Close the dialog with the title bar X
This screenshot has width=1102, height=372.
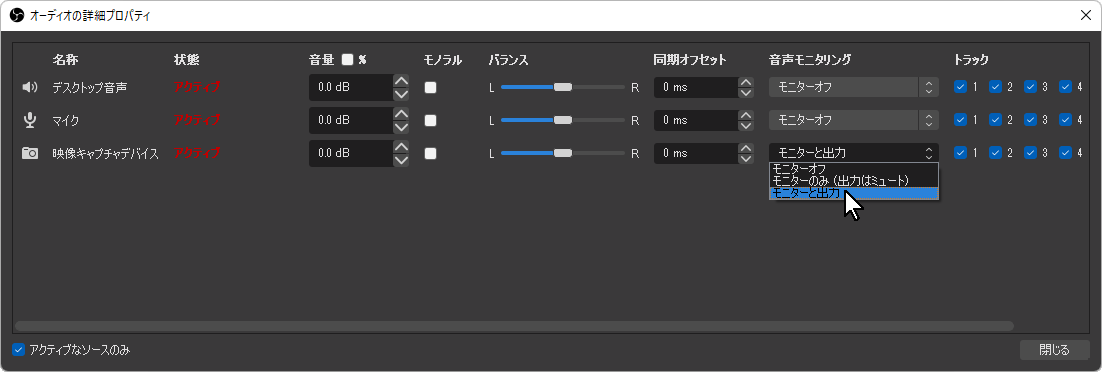[x=1086, y=15]
